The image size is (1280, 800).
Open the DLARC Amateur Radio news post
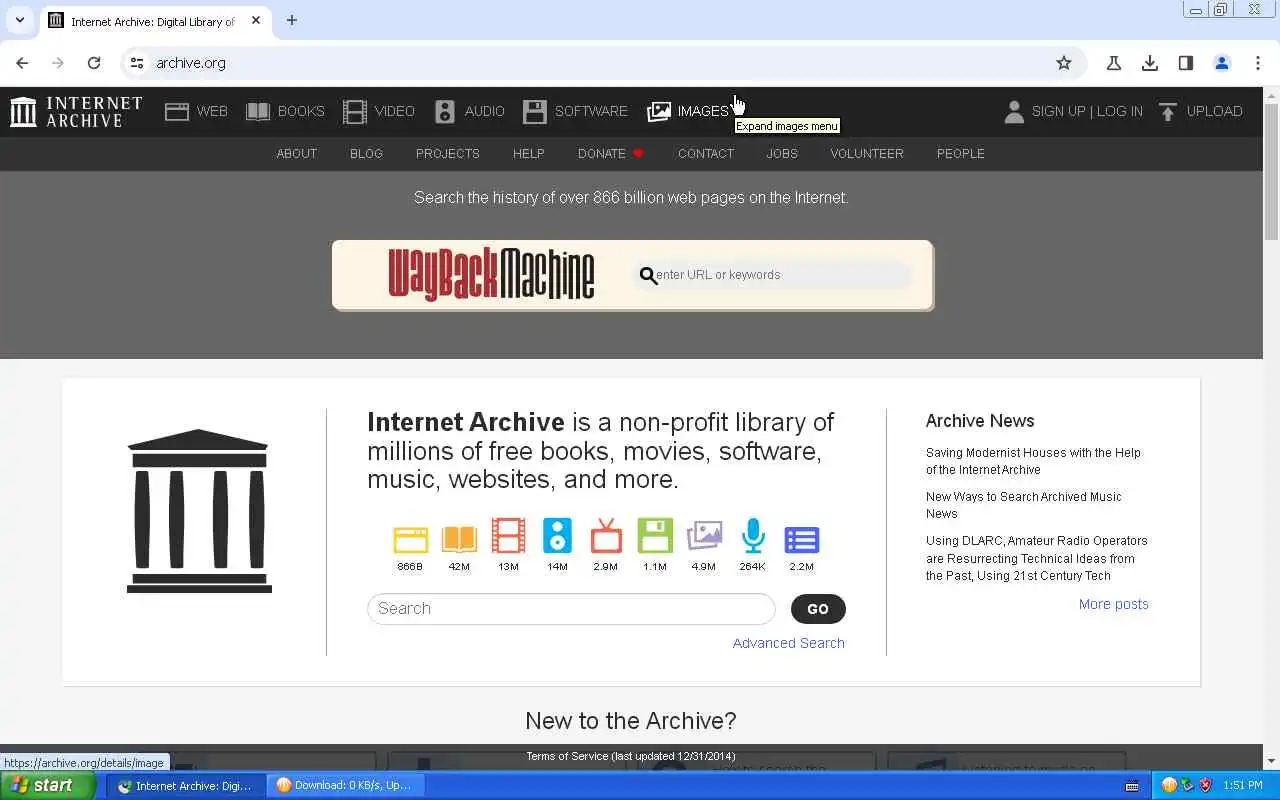point(1036,558)
